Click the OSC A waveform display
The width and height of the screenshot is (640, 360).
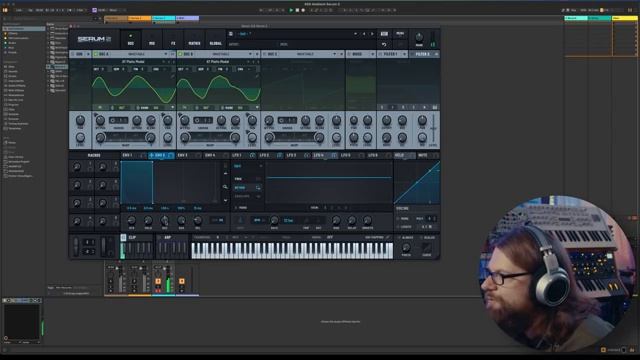coord(134,89)
